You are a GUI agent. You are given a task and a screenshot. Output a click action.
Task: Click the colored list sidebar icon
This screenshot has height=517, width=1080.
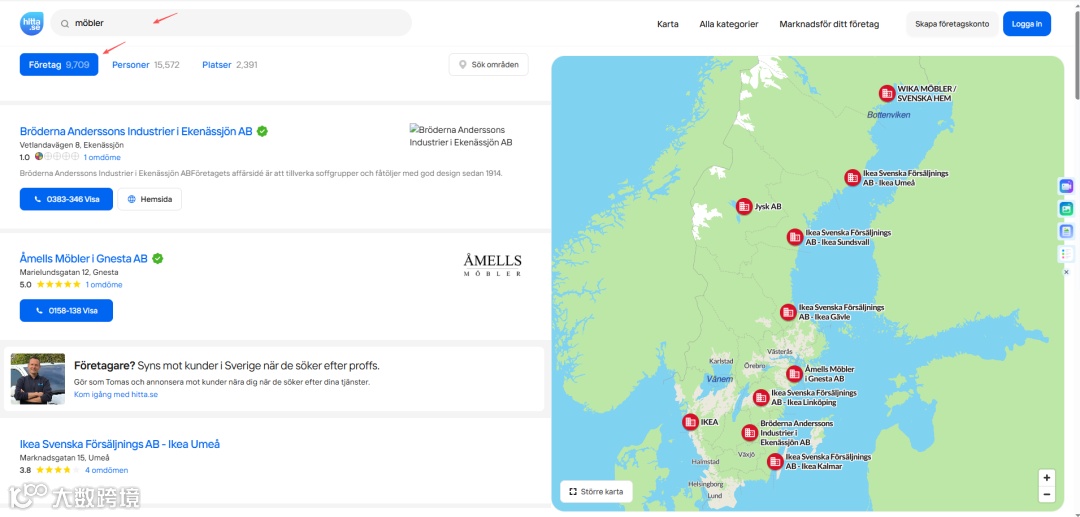click(1066, 254)
